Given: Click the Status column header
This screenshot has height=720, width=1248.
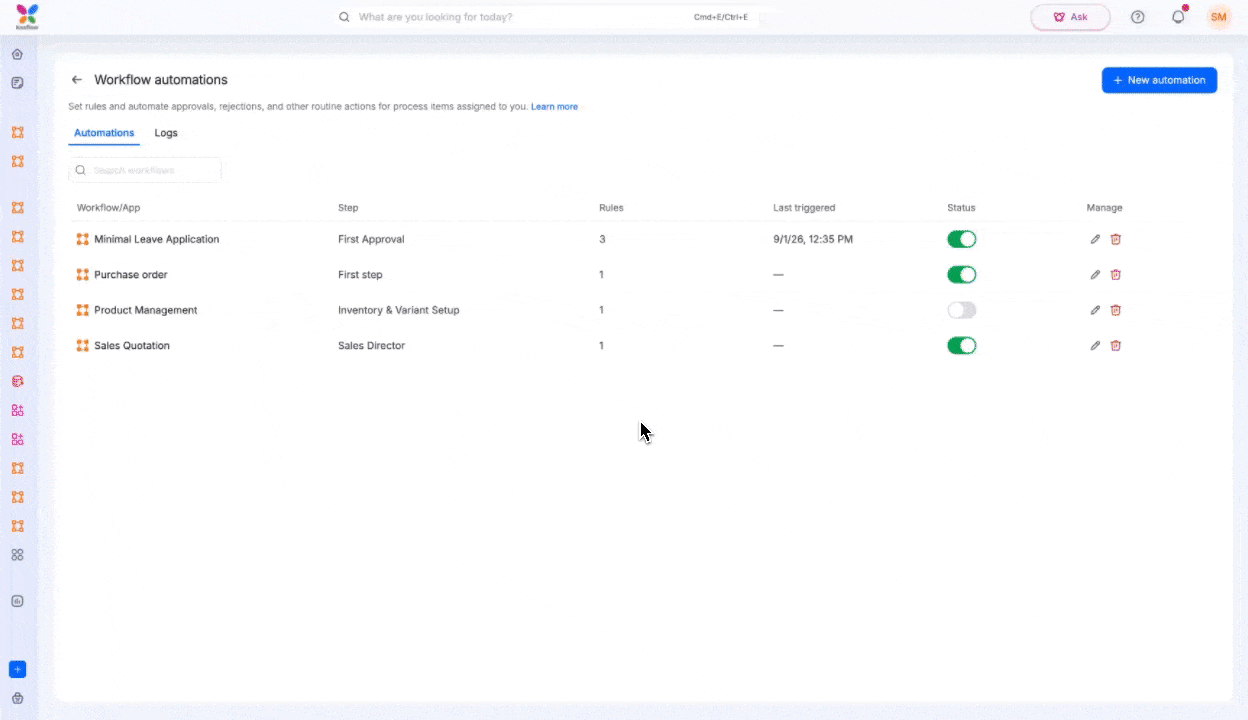Looking at the screenshot, I should coord(961,208).
